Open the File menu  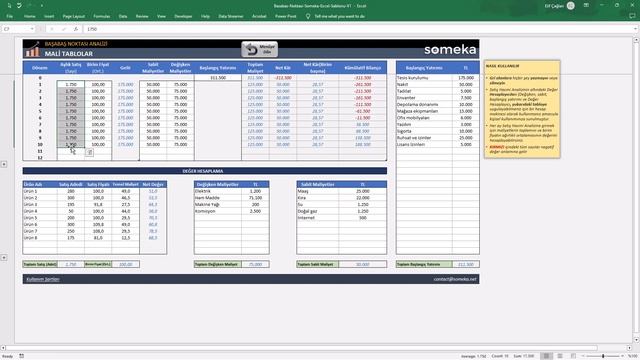pyautogui.click(x=9, y=16)
